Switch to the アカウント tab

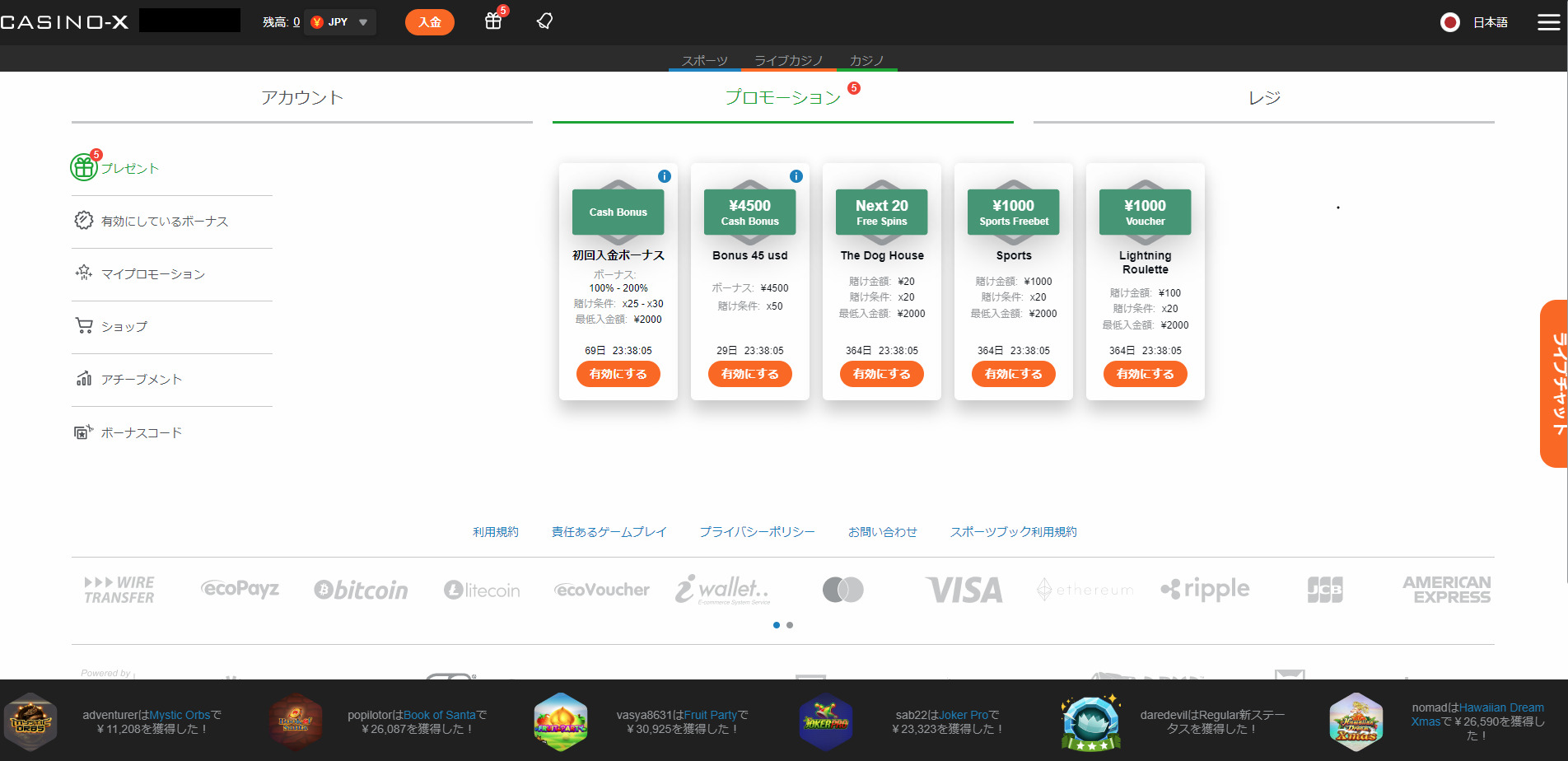point(301,98)
